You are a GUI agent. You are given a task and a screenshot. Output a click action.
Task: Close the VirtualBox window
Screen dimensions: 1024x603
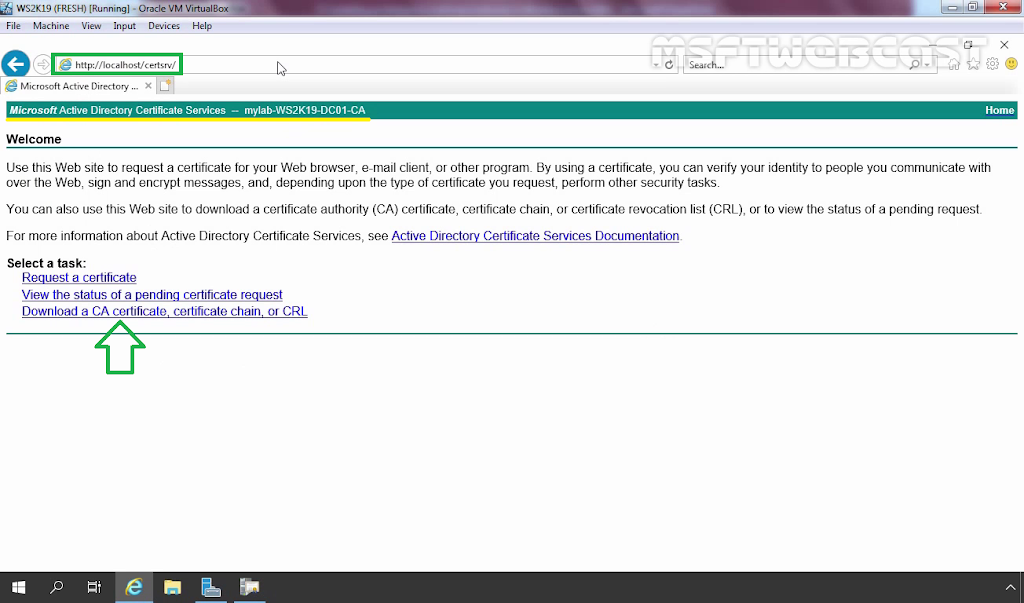[x=1003, y=7]
